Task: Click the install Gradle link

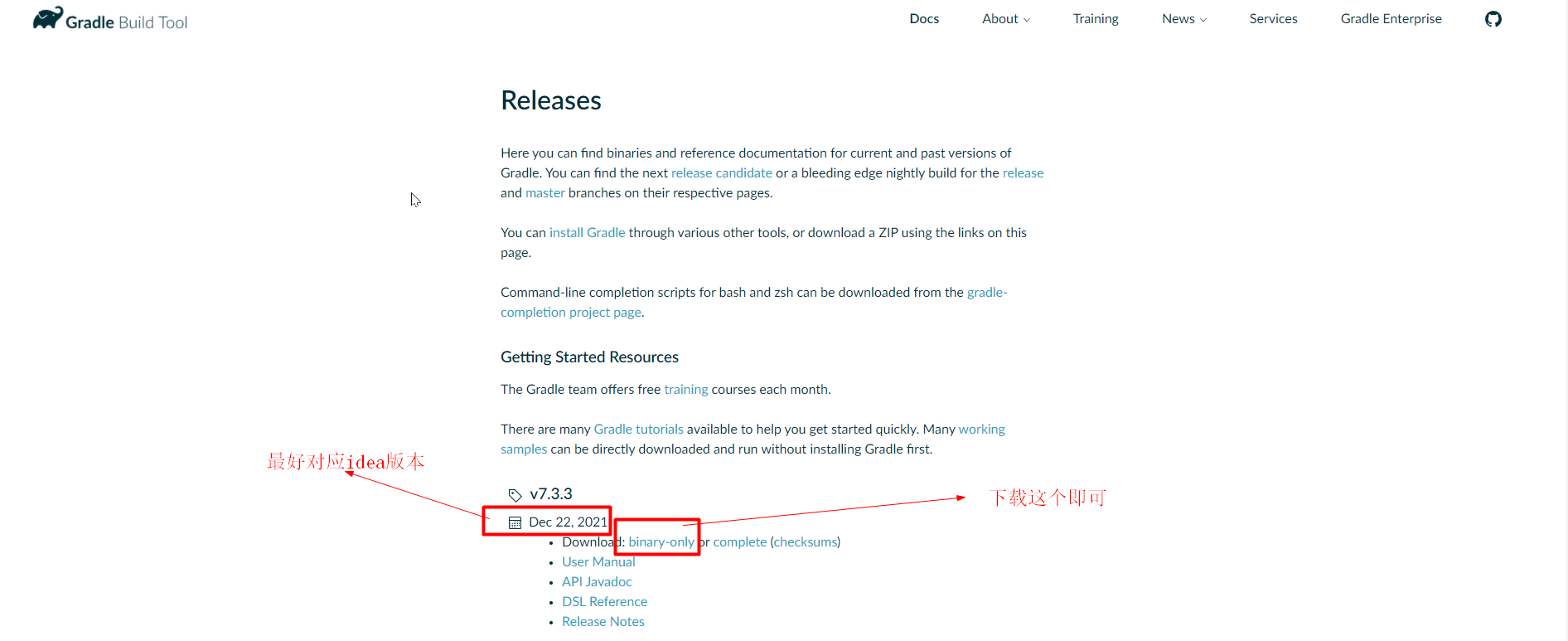Action: (587, 232)
